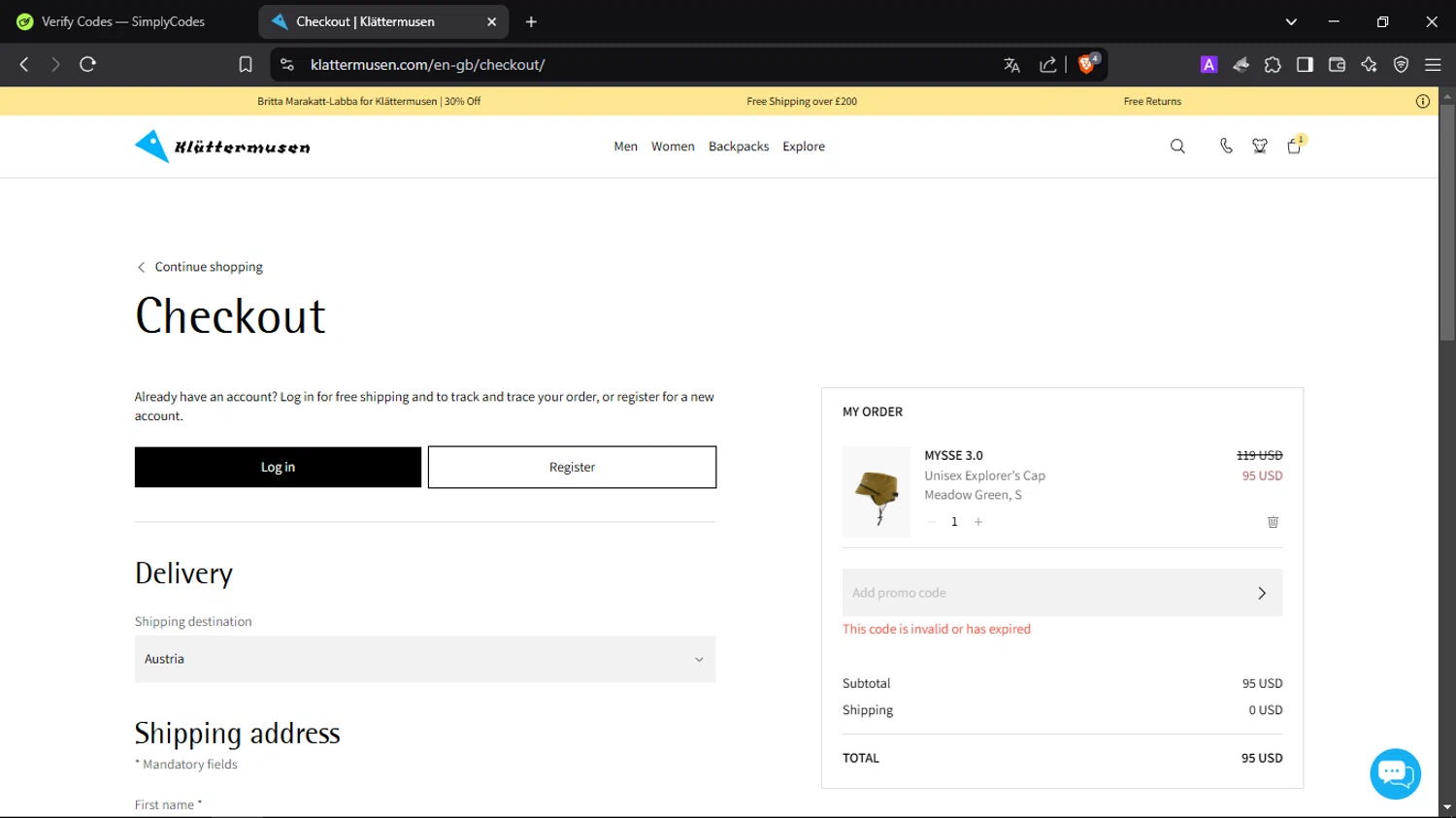
Task: Open the wishlist icon in header
Action: click(1260, 147)
